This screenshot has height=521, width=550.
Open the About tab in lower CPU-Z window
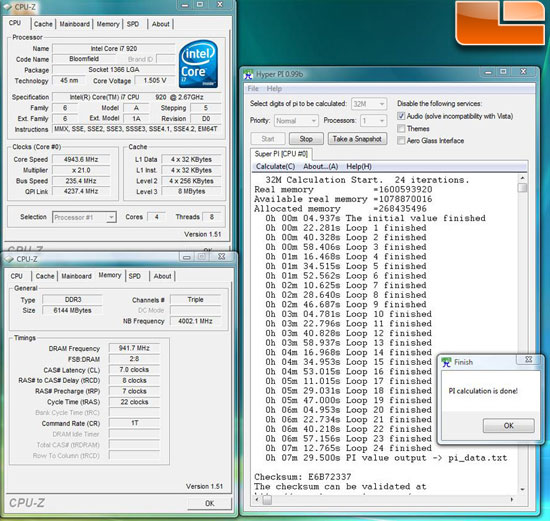pos(162,276)
